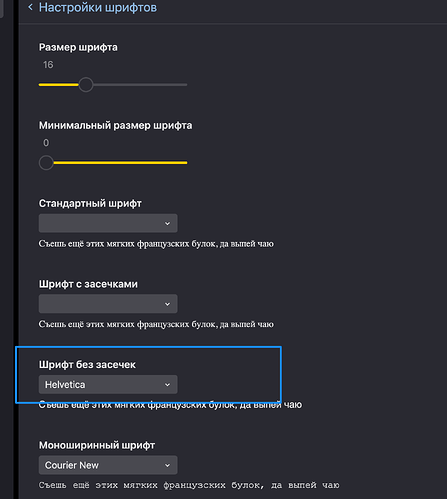Open the Стандартный шрифт dropdown

(x=108, y=223)
